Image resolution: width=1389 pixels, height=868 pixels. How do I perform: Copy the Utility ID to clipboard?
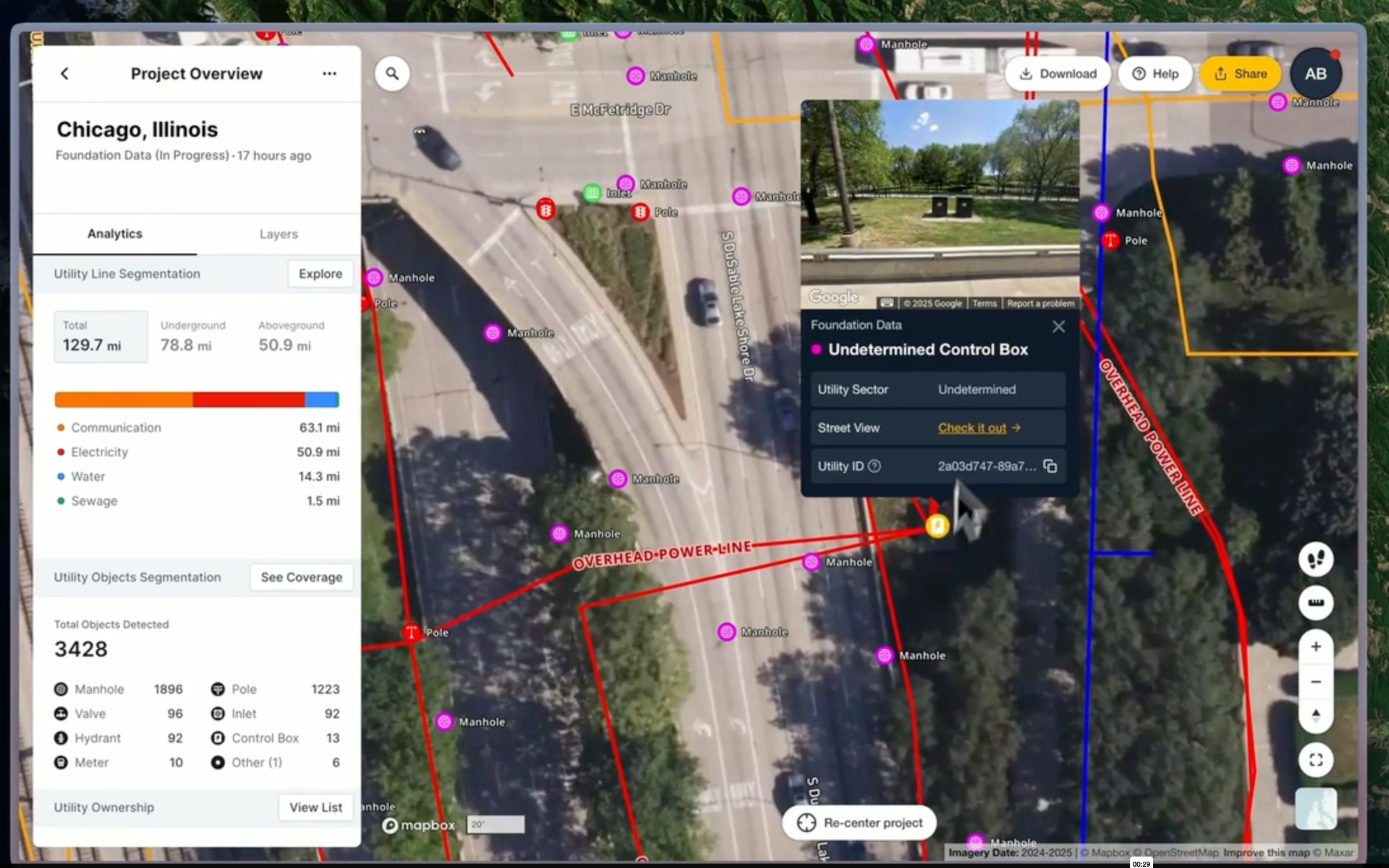pos(1050,466)
